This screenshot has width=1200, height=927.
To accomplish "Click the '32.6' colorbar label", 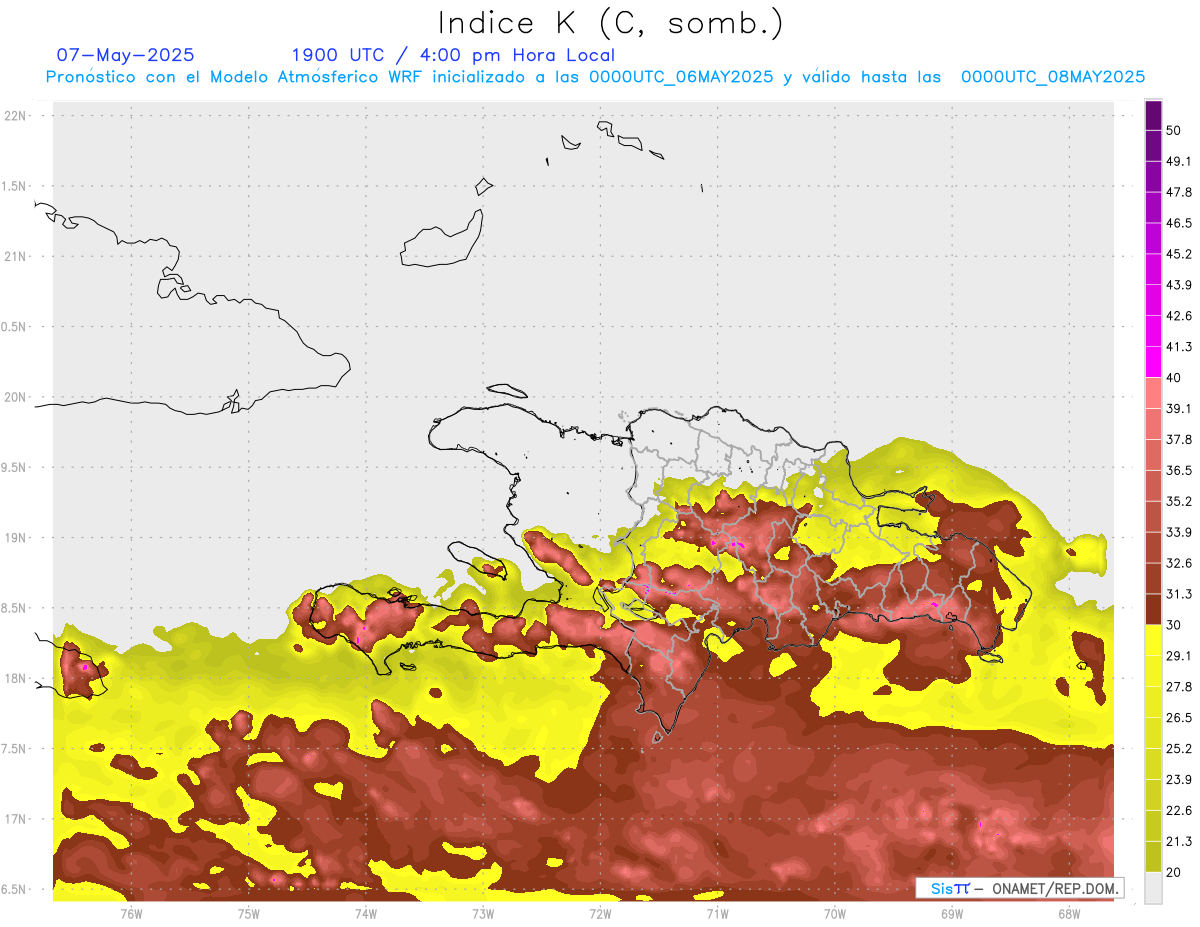I will (x=1179, y=563).
